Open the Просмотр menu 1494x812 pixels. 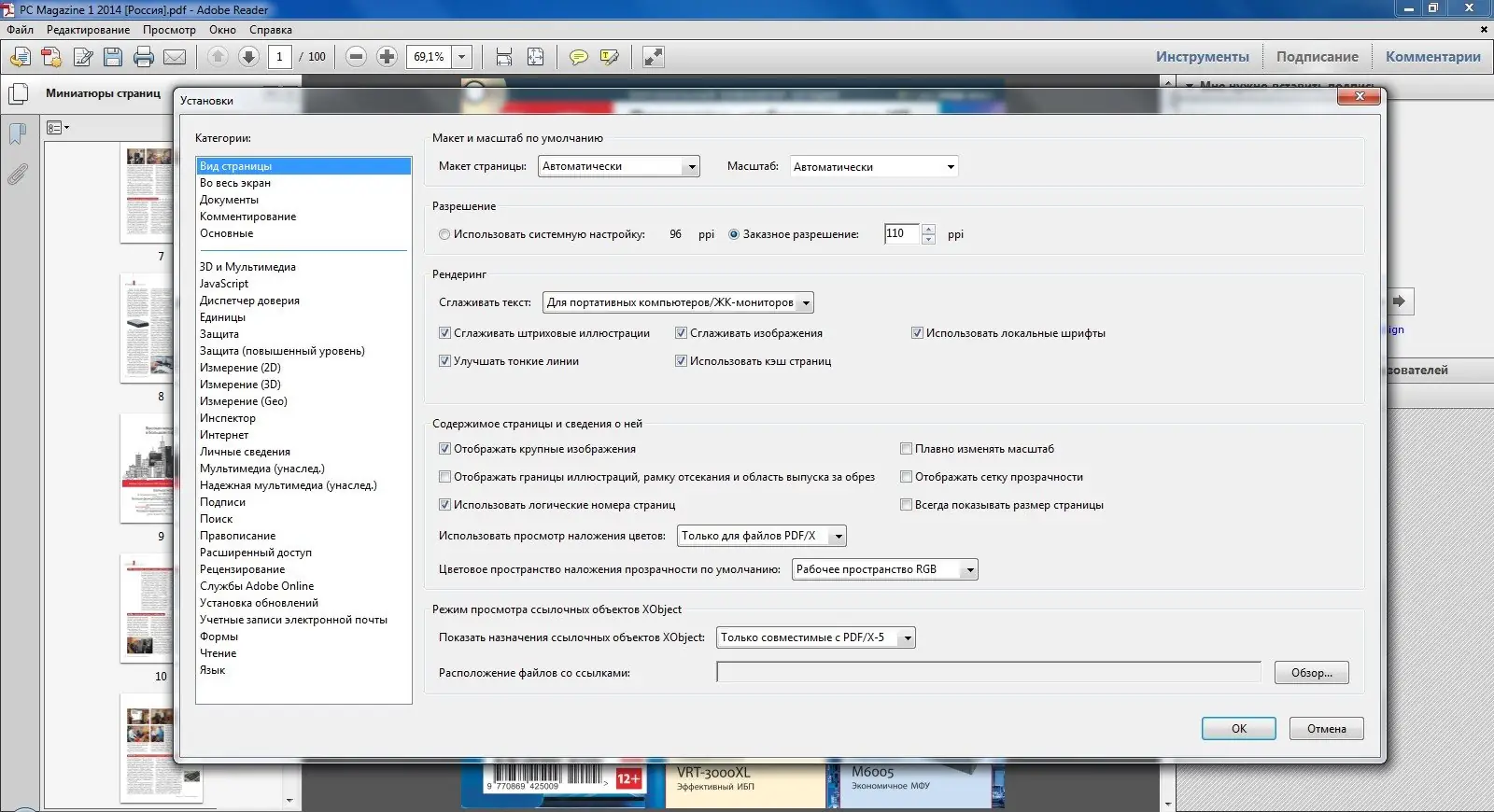tap(169, 30)
